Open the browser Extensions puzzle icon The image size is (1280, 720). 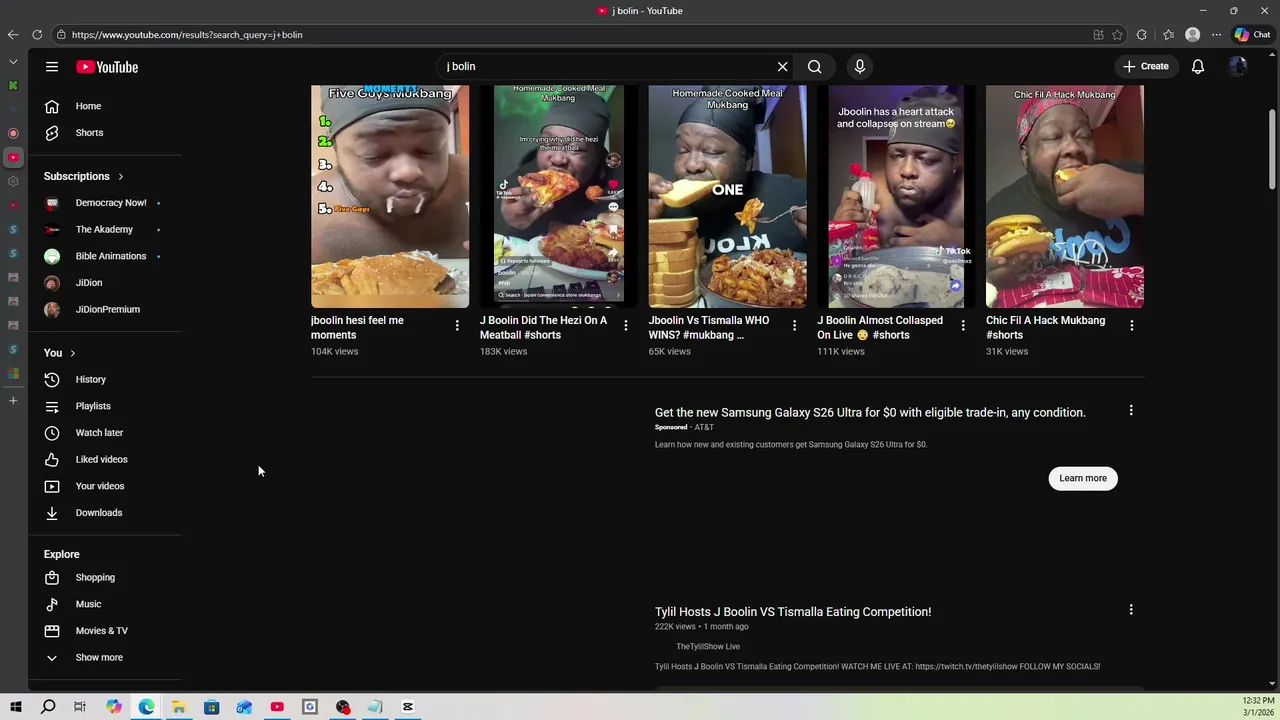(1142, 35)
